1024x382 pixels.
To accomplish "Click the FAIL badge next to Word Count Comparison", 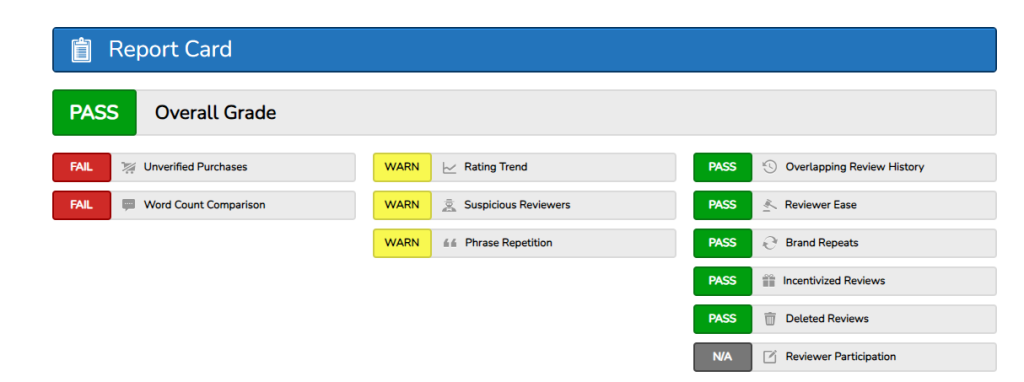I will 82,205.
